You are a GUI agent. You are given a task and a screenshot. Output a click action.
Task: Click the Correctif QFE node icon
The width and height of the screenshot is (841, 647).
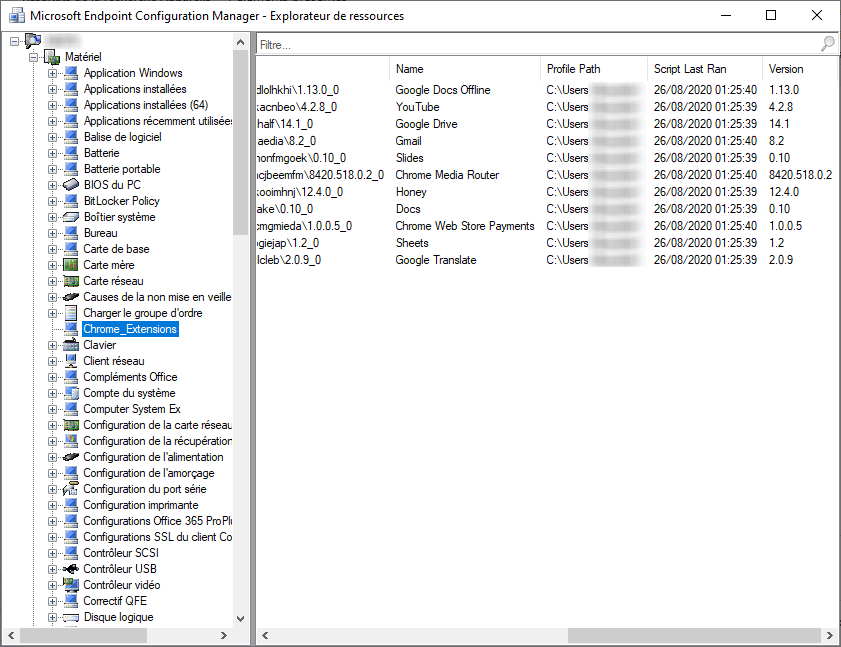[x=71, y=601]
